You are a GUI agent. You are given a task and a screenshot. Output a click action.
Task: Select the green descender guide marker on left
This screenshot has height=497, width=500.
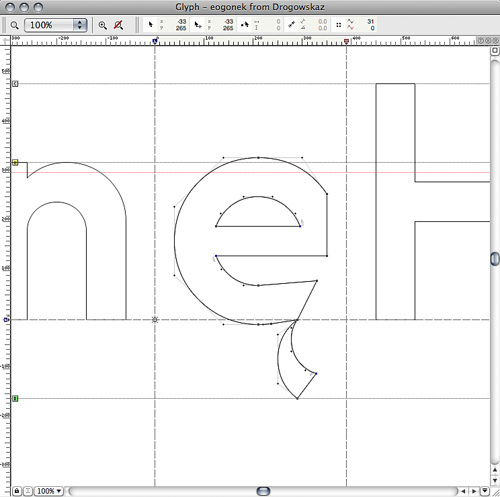(x=15, y=398)
